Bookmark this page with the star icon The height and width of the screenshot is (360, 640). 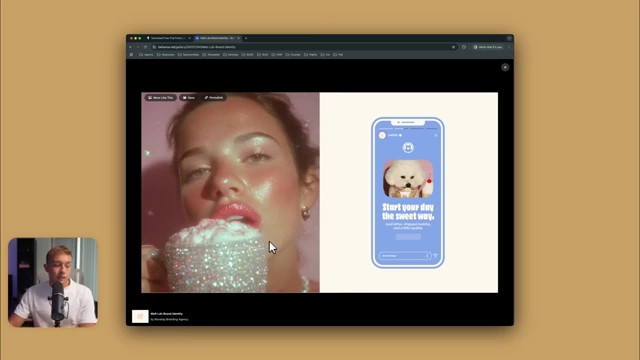(x=453, y=47)
